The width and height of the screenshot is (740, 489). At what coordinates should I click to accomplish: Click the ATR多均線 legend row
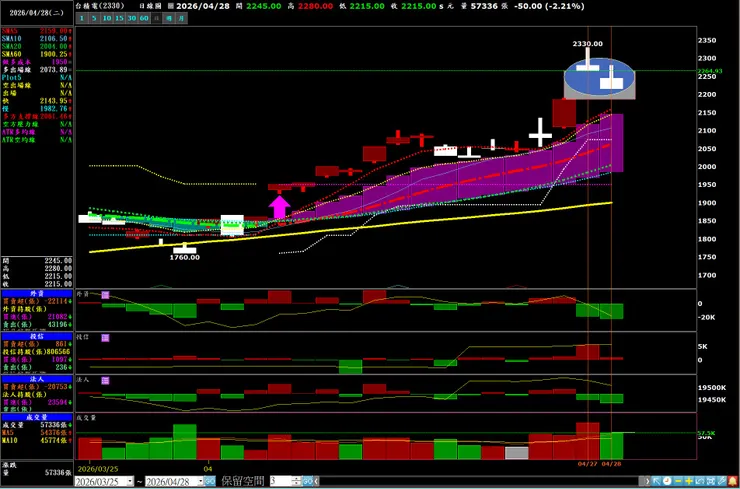point(37,132)
